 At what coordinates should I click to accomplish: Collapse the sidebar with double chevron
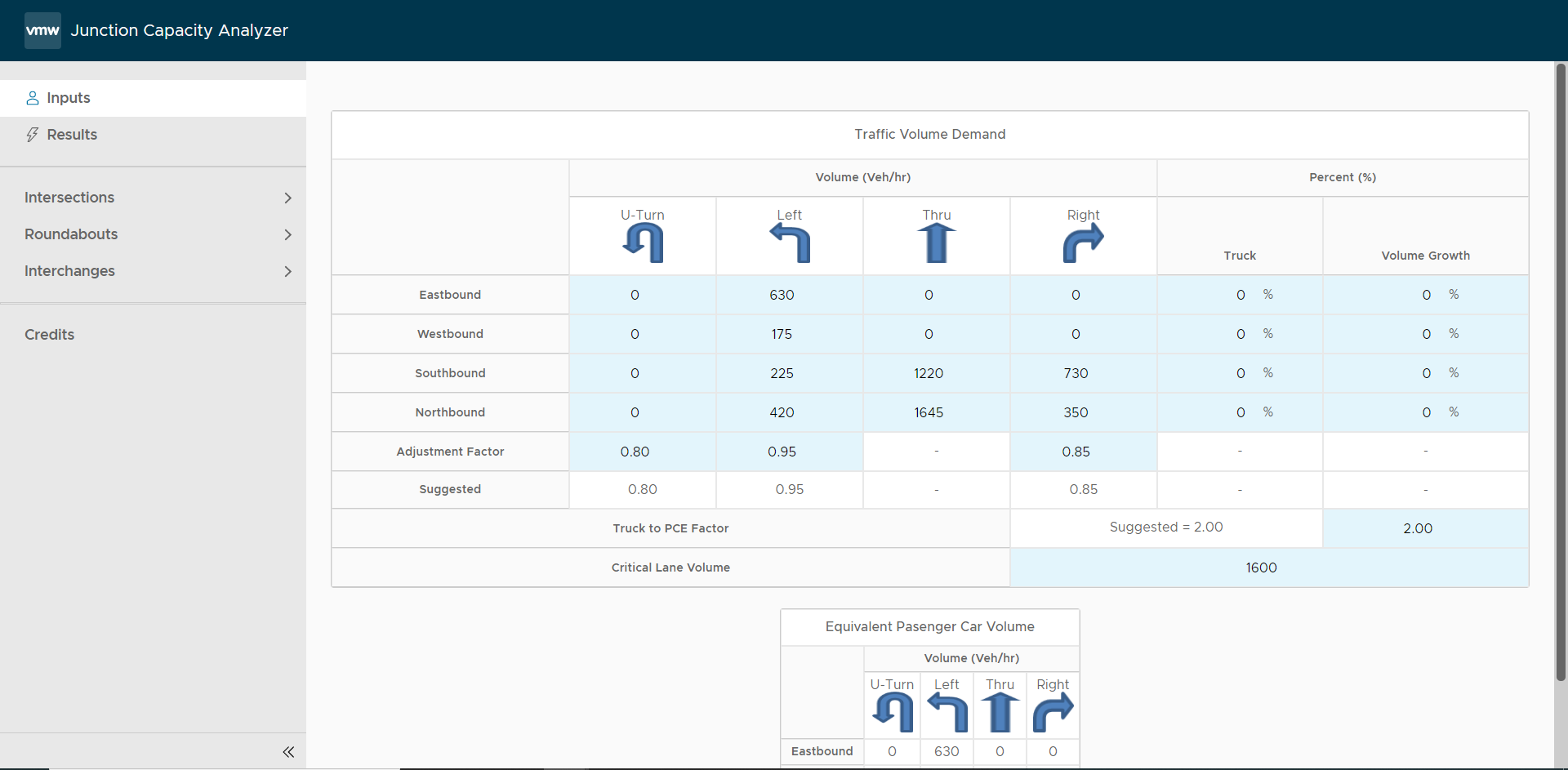click(x=288, y=752)
